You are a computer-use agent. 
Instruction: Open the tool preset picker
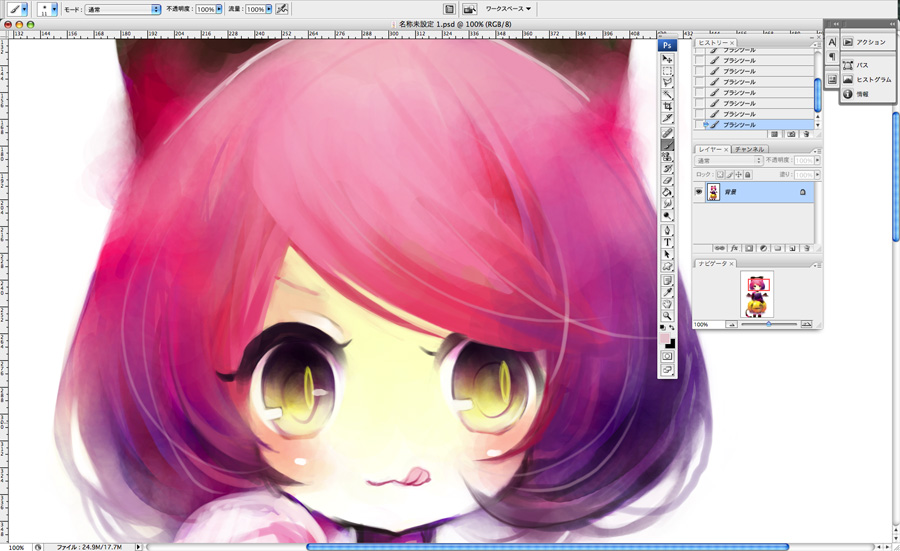point(17,9)
